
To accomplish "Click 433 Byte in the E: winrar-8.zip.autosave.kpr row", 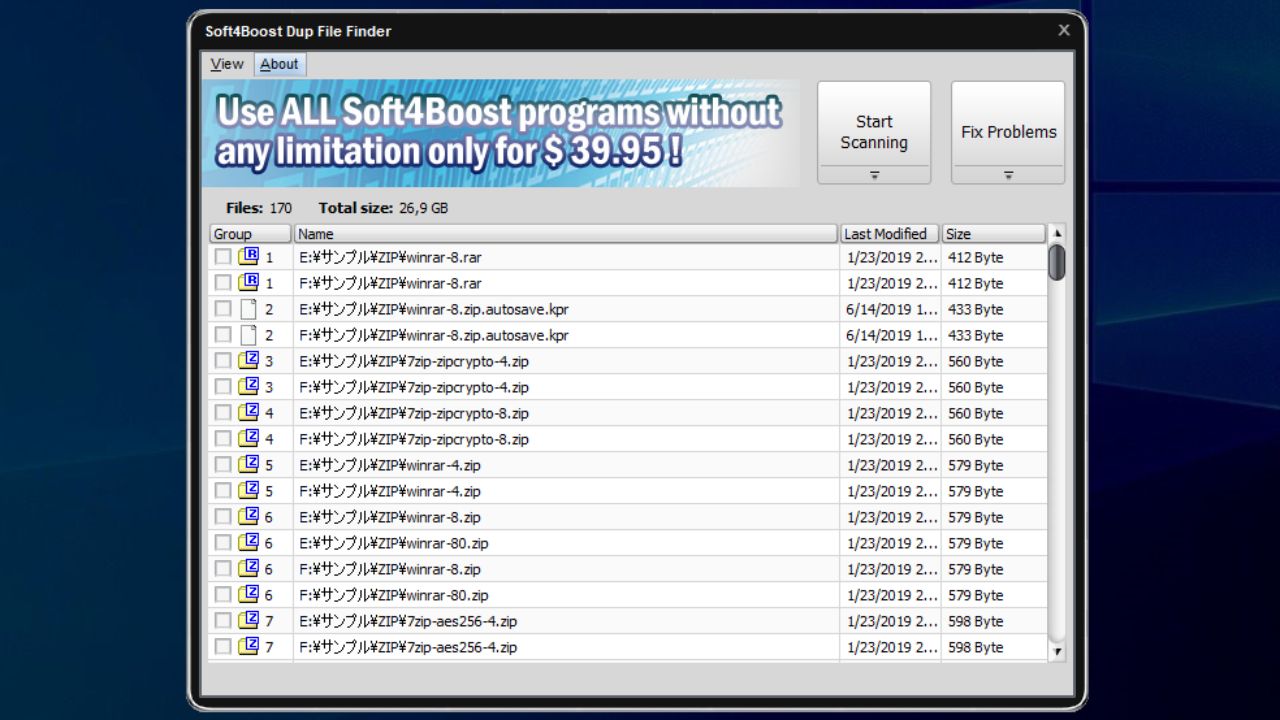I will pos(975,309).
